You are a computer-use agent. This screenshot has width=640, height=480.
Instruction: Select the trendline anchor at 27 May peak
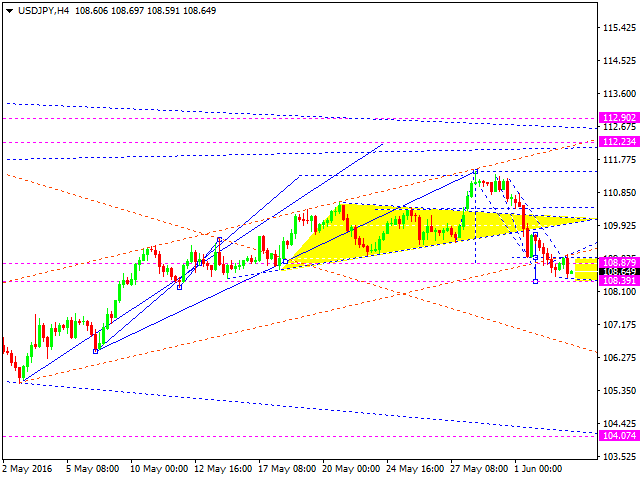[x=476, y=171]
